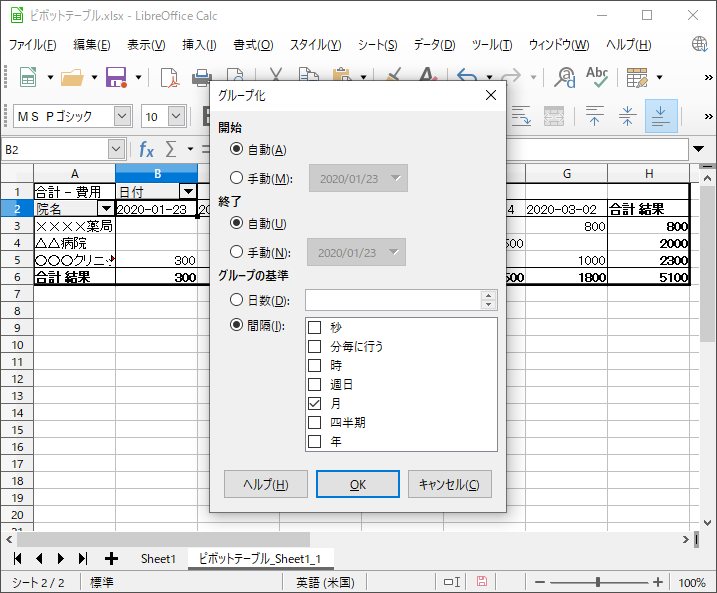Switch to the Sheet1 tab
Image resolution: width=717 pixels, height=593 pixels.
[158, 559]
